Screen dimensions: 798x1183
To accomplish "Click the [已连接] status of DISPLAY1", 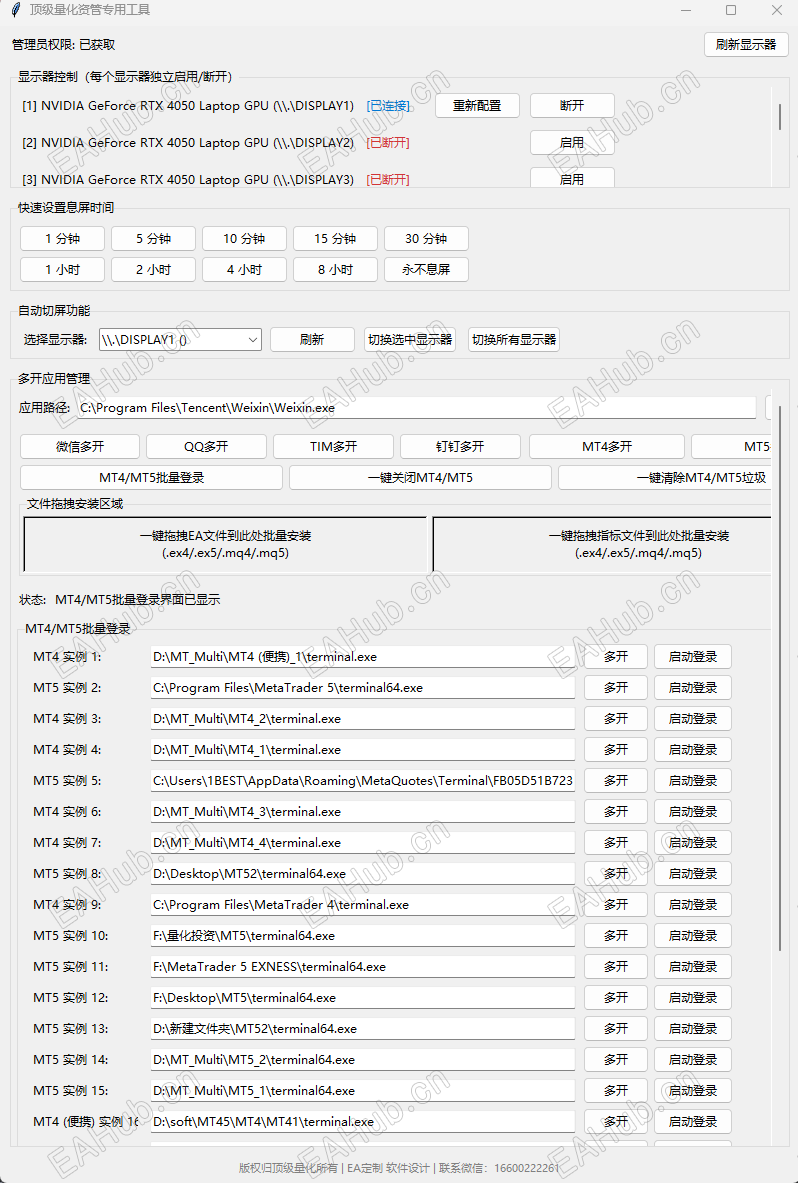I will (x=388, y=106).
